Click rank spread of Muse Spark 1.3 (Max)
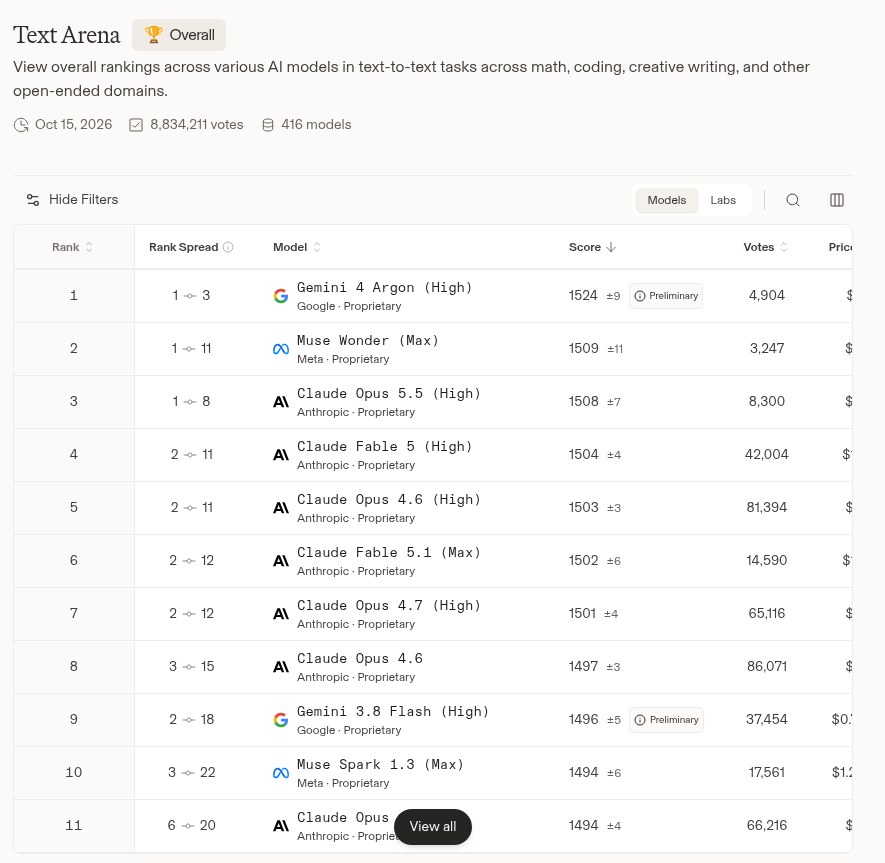The width and height of the screenshot is (885, 863). (x=191, y=773)
